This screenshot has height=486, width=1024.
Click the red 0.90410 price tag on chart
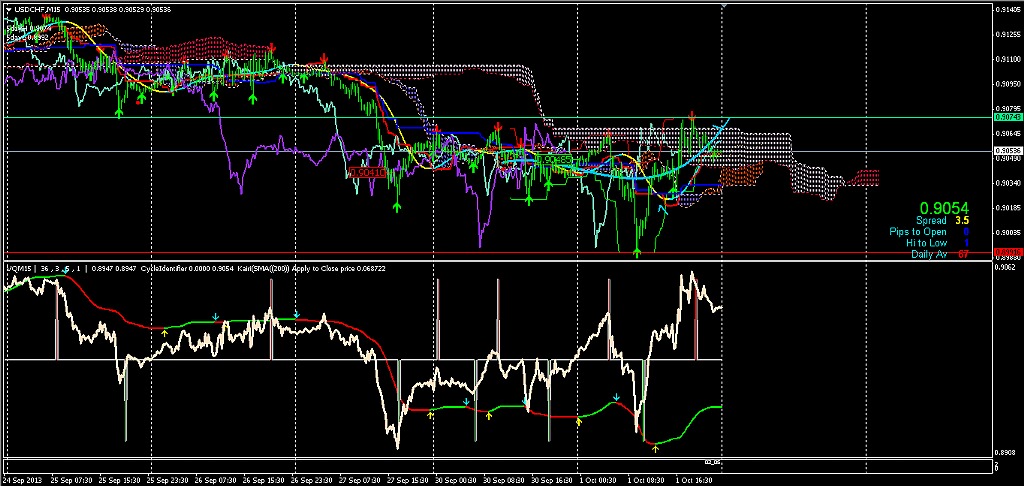point(367,172)
